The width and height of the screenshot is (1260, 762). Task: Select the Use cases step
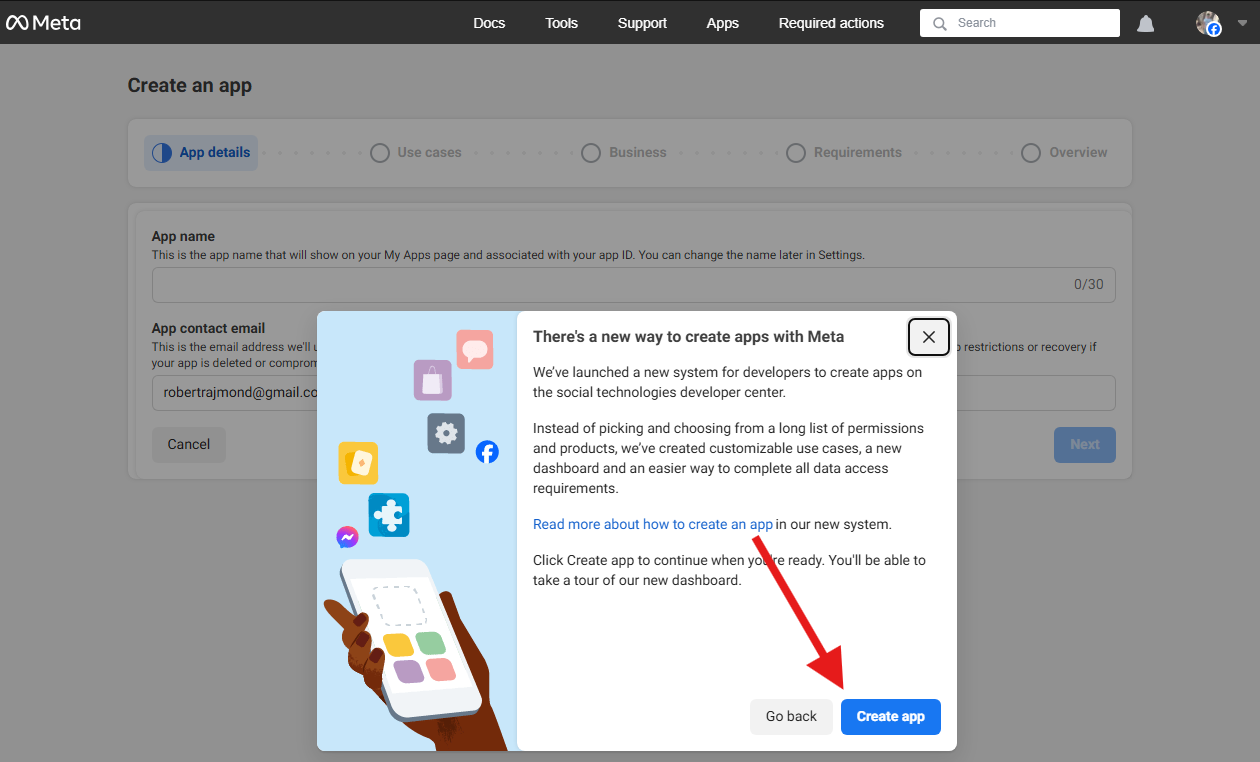pos(416,153)
